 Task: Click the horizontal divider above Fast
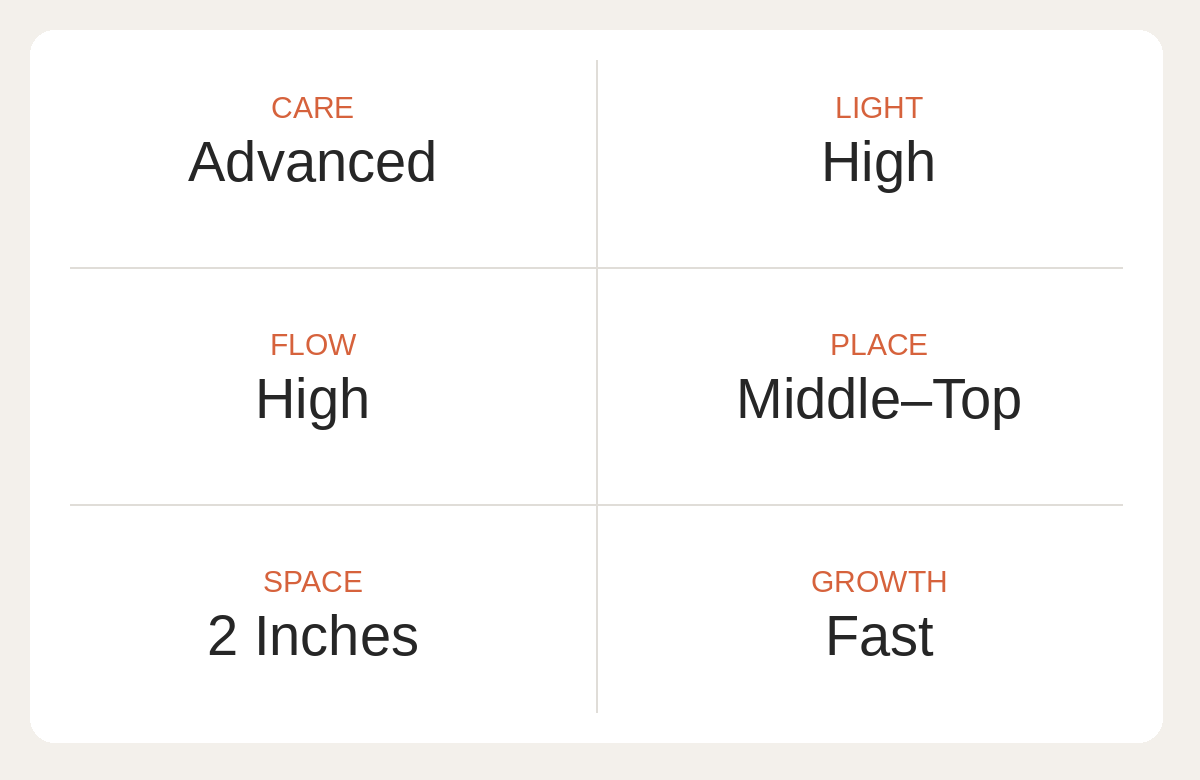pyautogui.click(x=860, y=505)
